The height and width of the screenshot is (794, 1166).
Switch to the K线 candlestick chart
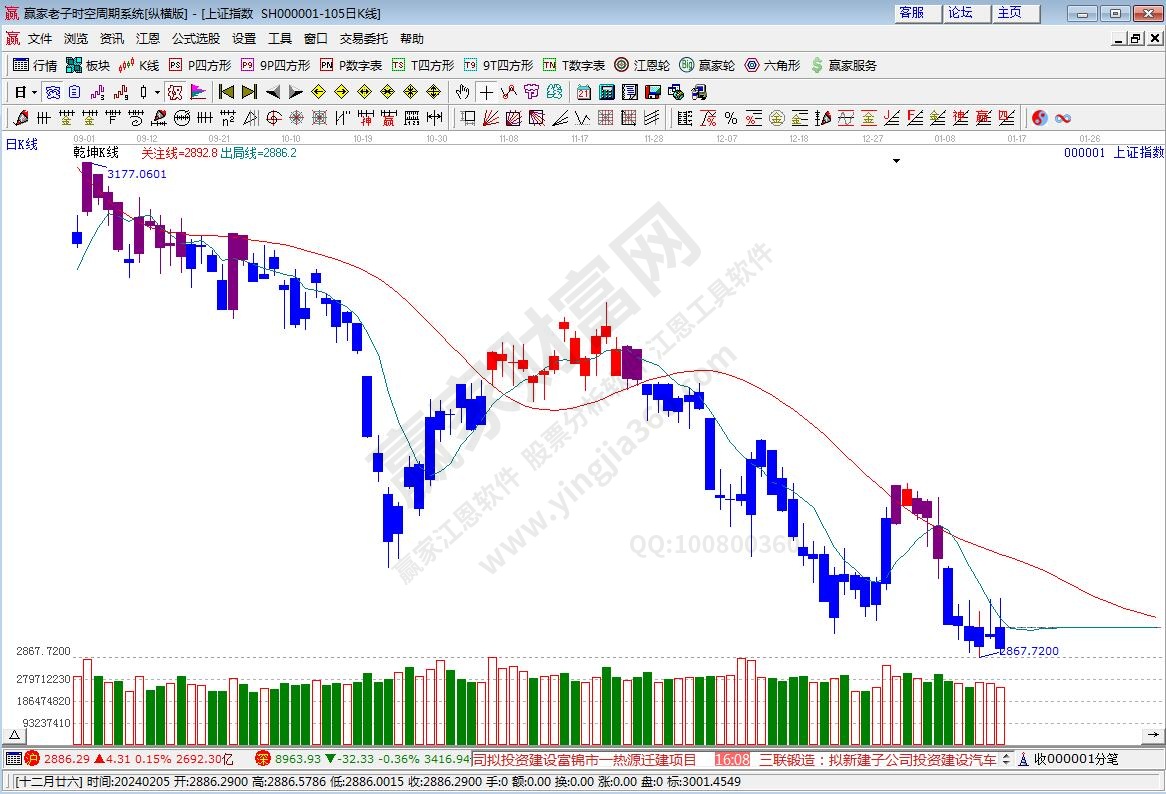(x=139, y=65)
